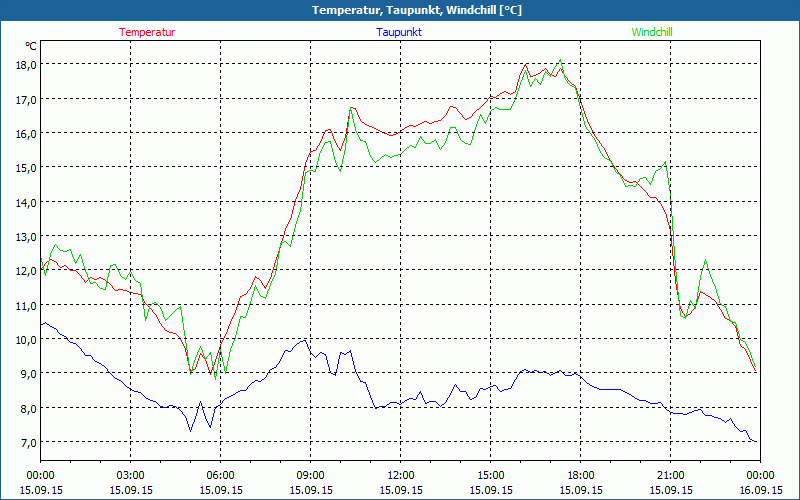The image size is (800, 500).
Task: Click the 16,0 y-axis value
Action: (27, 134)
